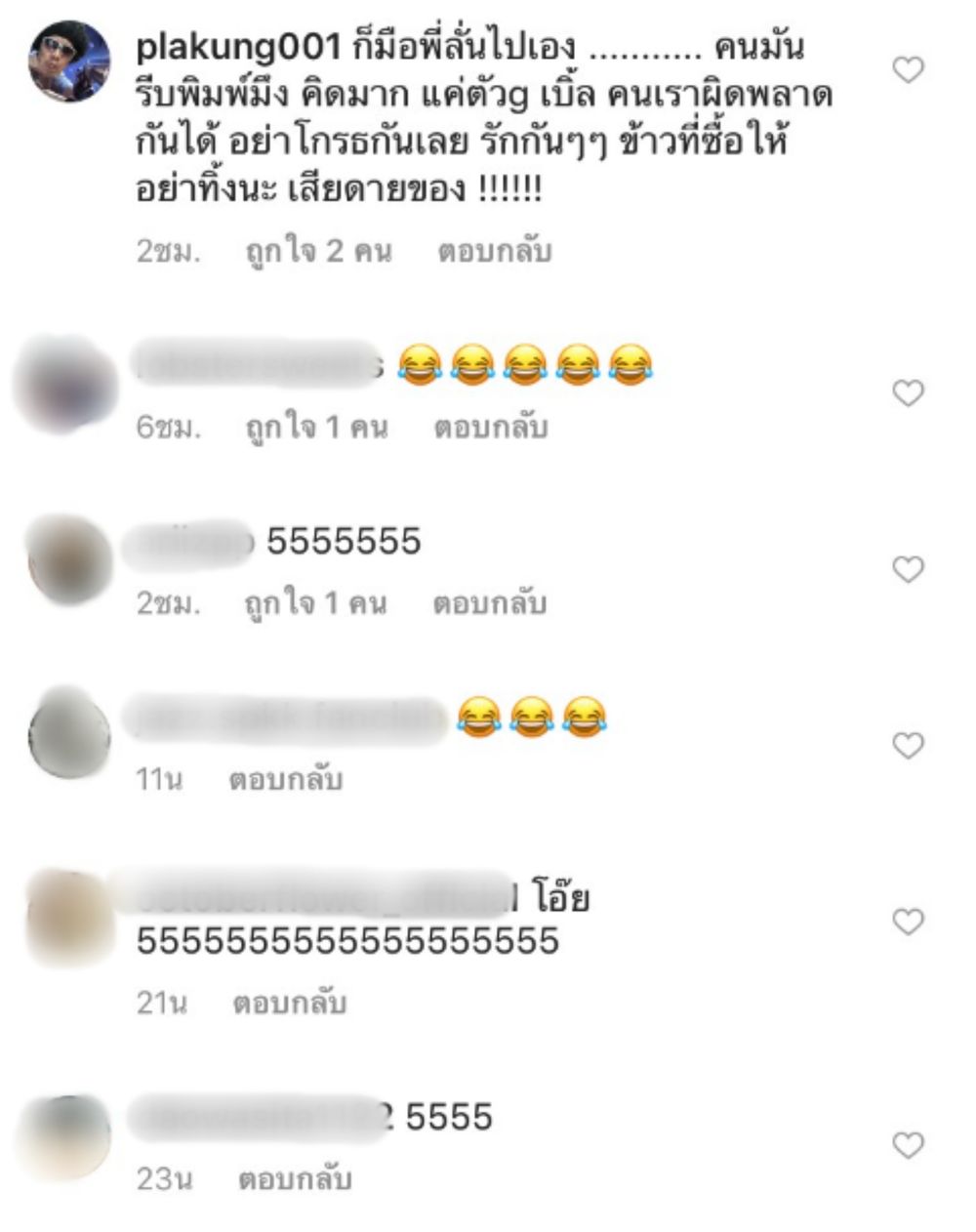View likes ถูกใจ 2 คน on plakung001 comment
The width and height of the screenshot is (976, 1232).
coord(318,252)
